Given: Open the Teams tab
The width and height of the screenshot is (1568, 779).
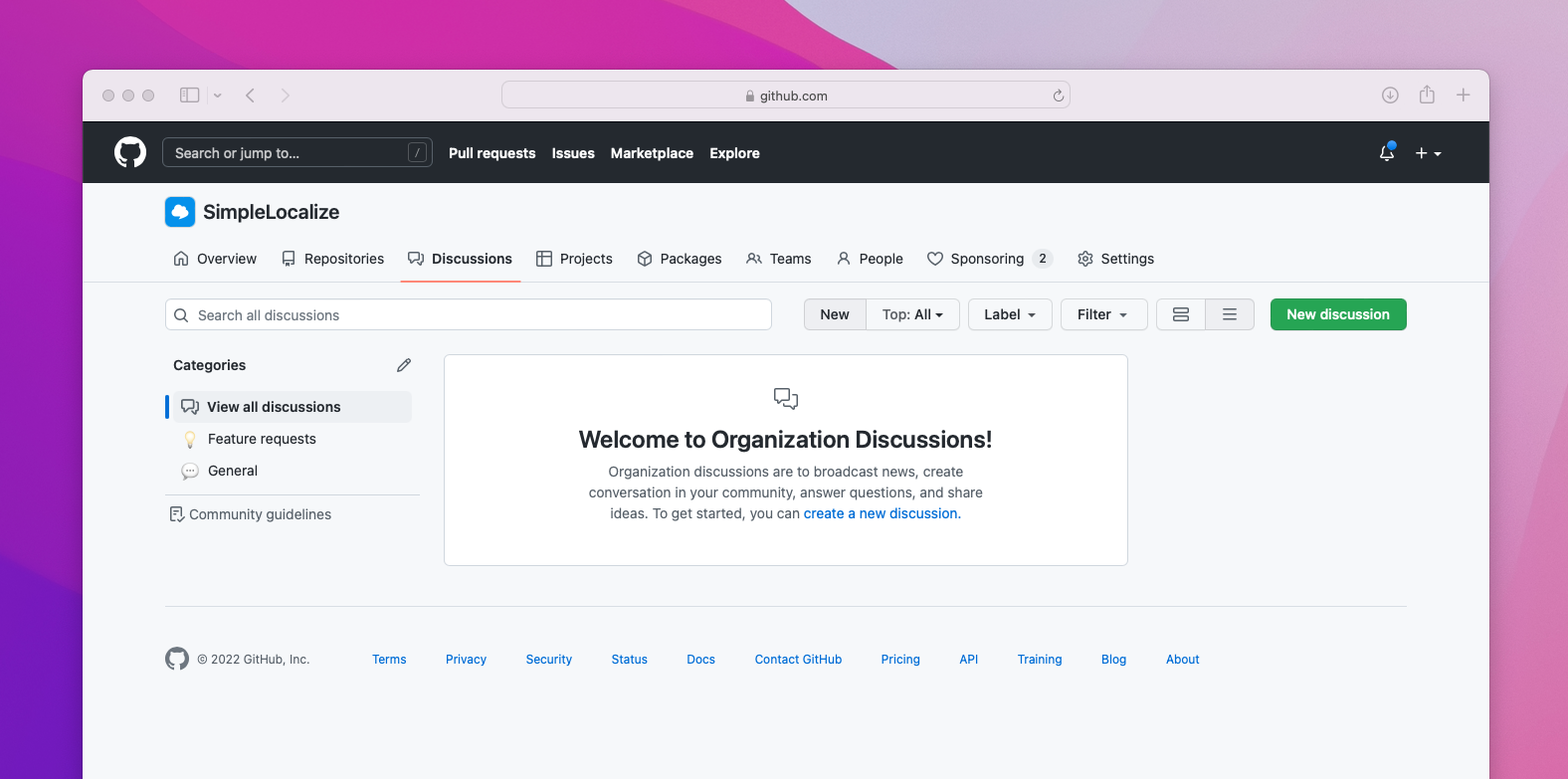Looking at the screenshot, I should [x=779, y=259].
